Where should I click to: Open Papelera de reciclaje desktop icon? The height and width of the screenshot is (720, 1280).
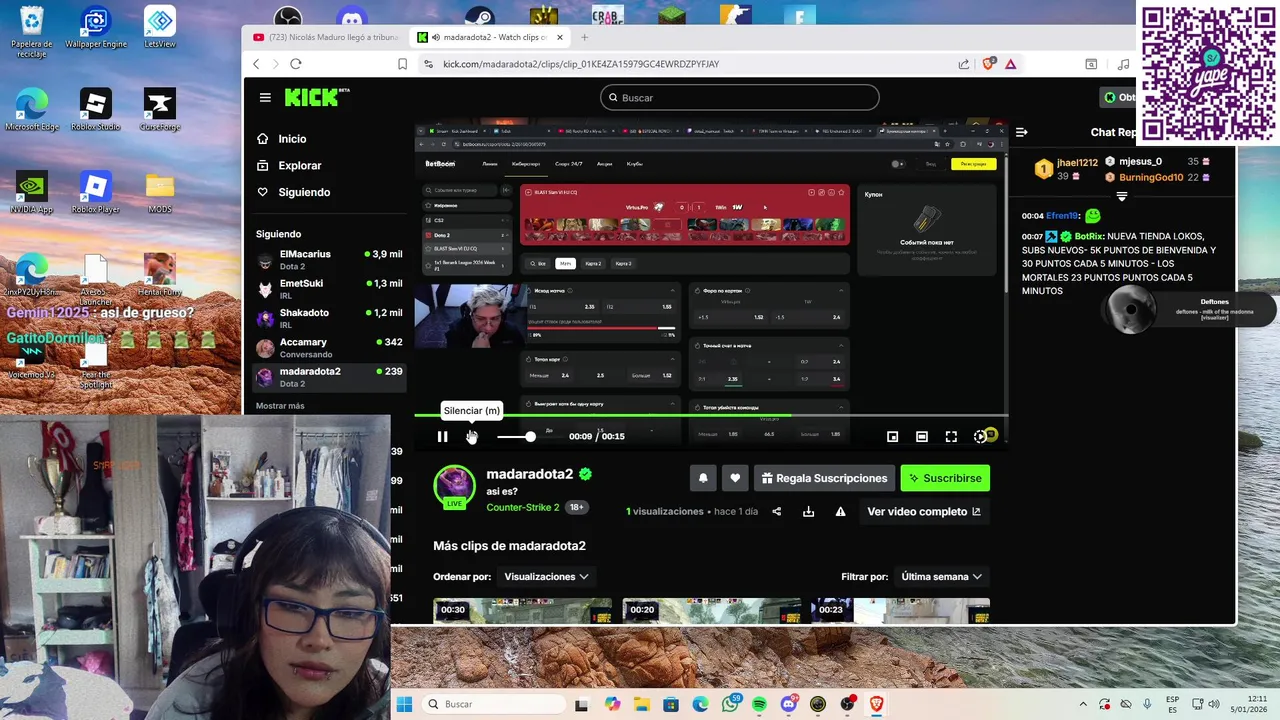click(x=32, y=32)
